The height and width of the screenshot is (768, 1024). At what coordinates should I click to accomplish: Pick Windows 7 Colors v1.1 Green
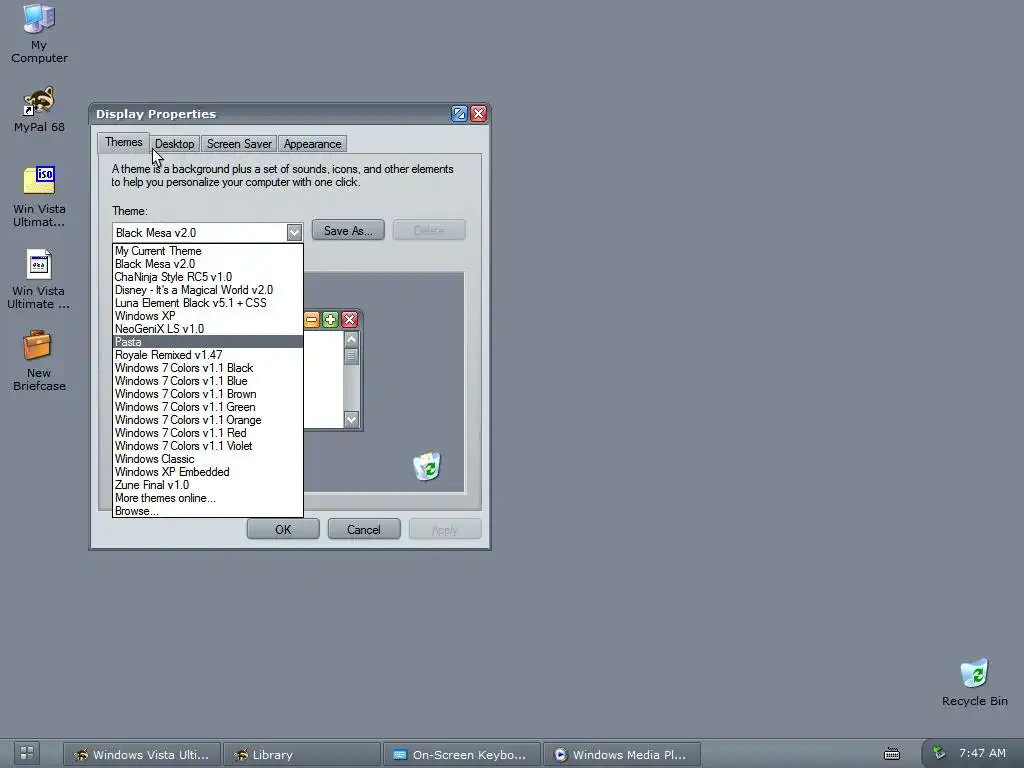[208, 408]
